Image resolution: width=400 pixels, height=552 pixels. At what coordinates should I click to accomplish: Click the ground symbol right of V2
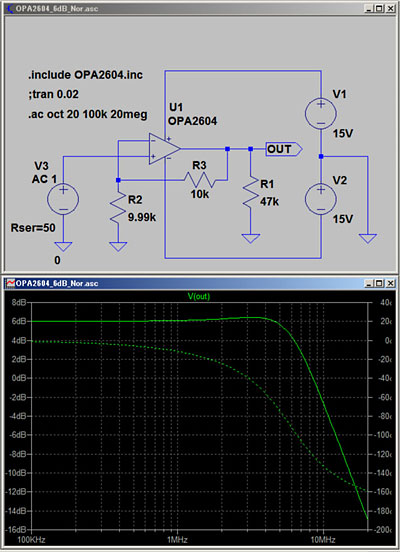(x=368, y=238)
